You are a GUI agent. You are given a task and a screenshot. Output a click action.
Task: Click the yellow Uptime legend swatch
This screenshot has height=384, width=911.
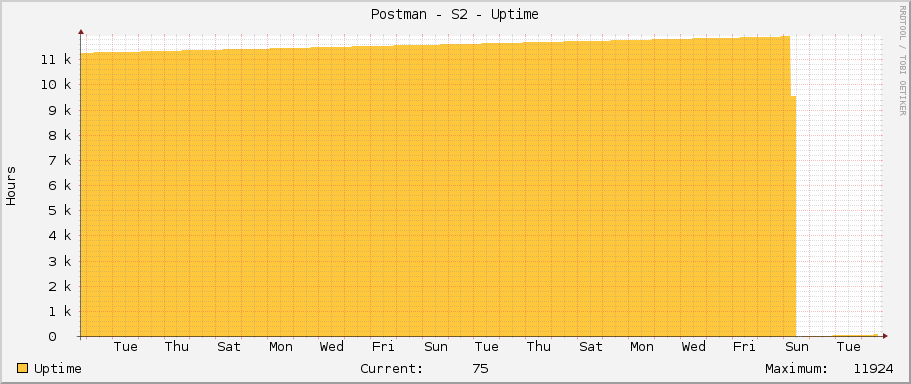click(23, 368)
